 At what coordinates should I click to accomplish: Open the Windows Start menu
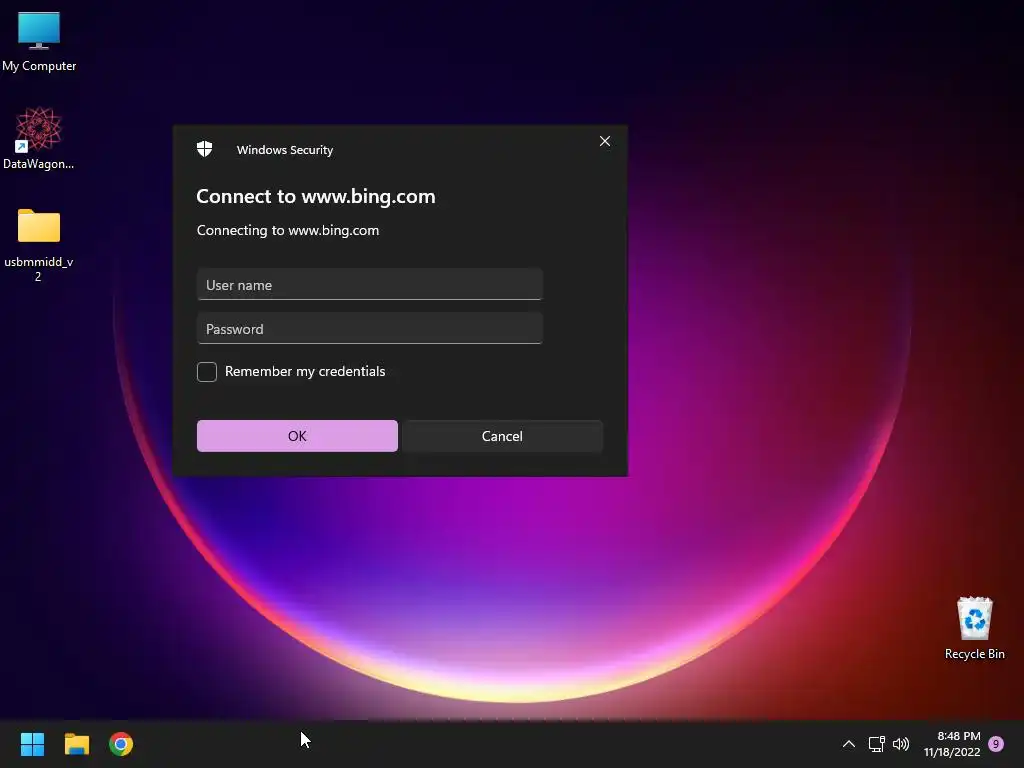(x=32, y=744)
